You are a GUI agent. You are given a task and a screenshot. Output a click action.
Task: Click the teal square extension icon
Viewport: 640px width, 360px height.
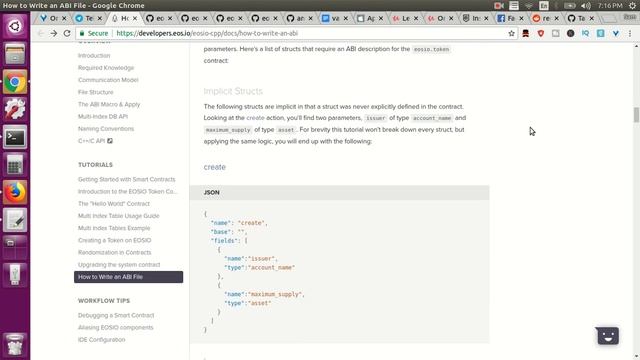pos(600,33)
